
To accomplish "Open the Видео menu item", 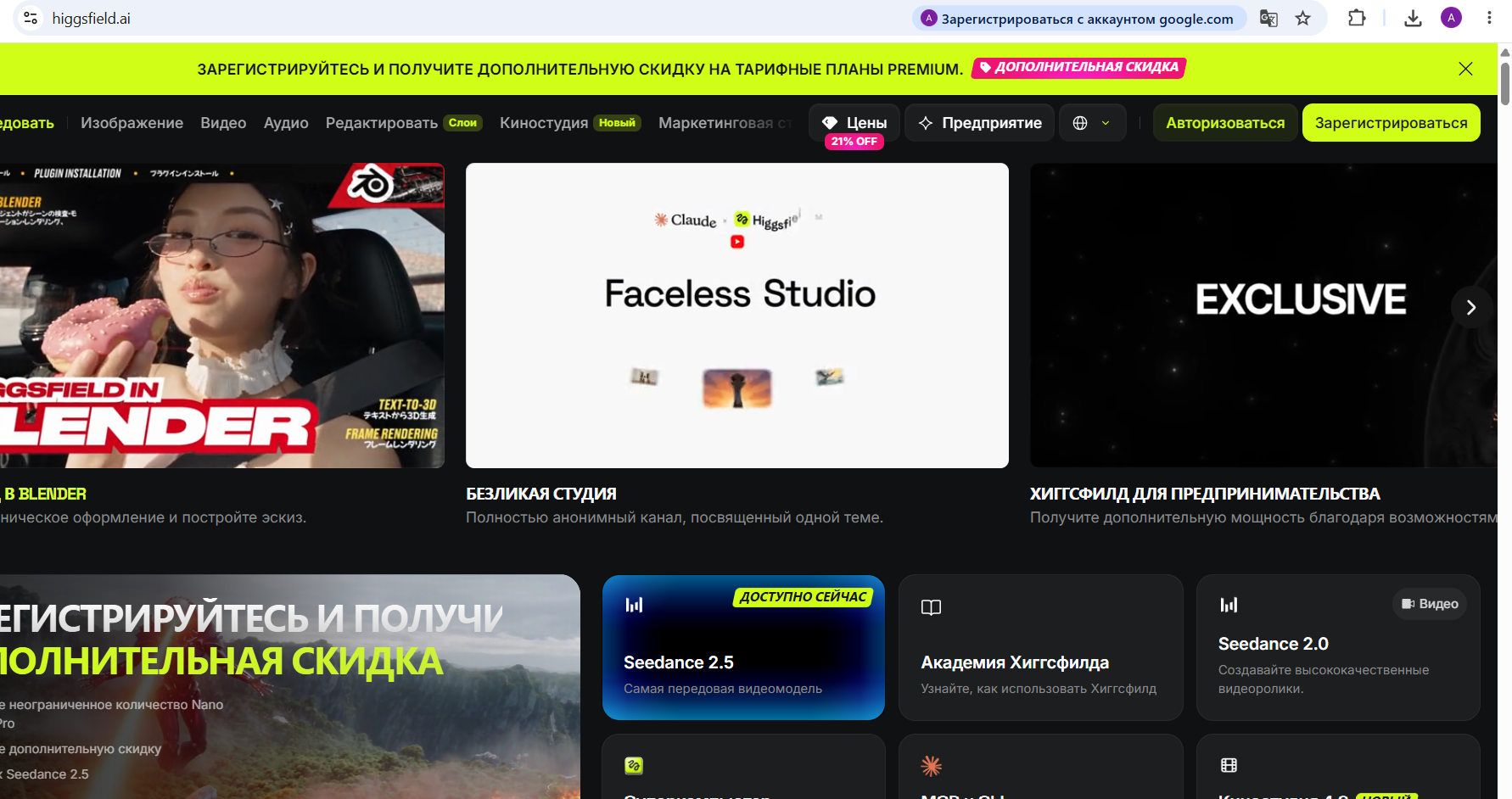I will point(223,123).
